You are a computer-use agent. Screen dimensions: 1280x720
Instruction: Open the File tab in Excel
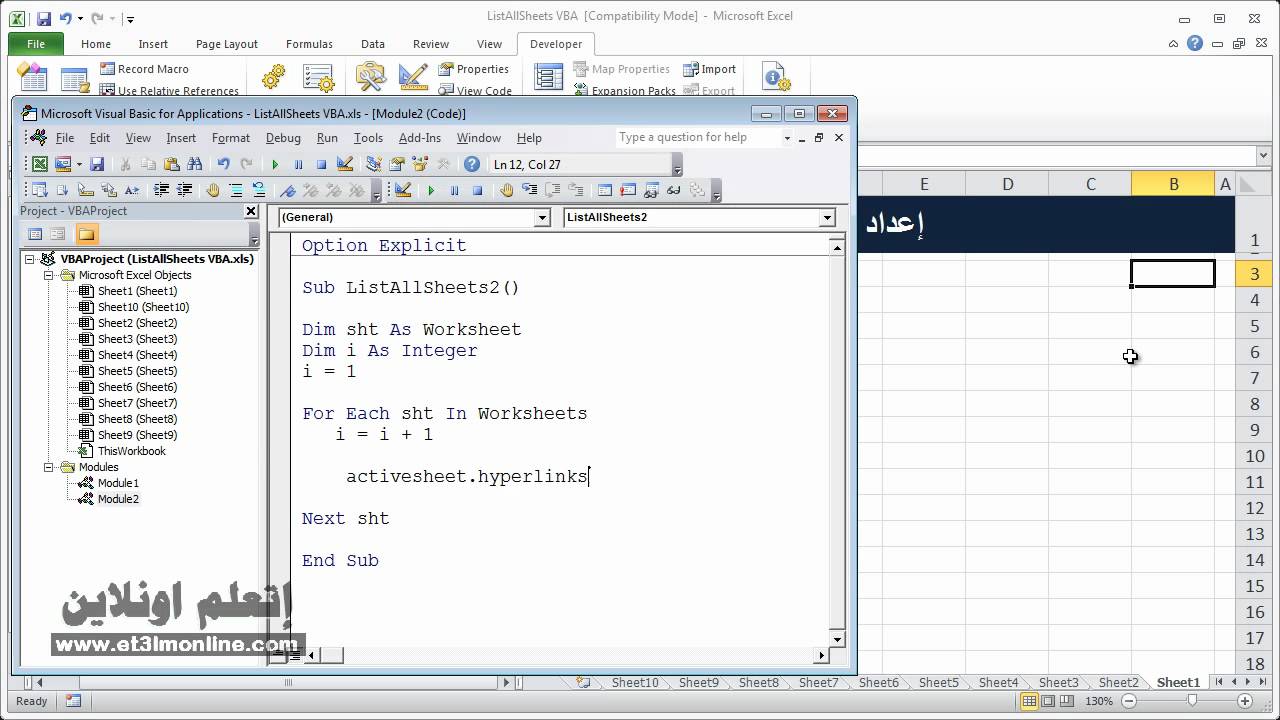[x=36, y=44]
